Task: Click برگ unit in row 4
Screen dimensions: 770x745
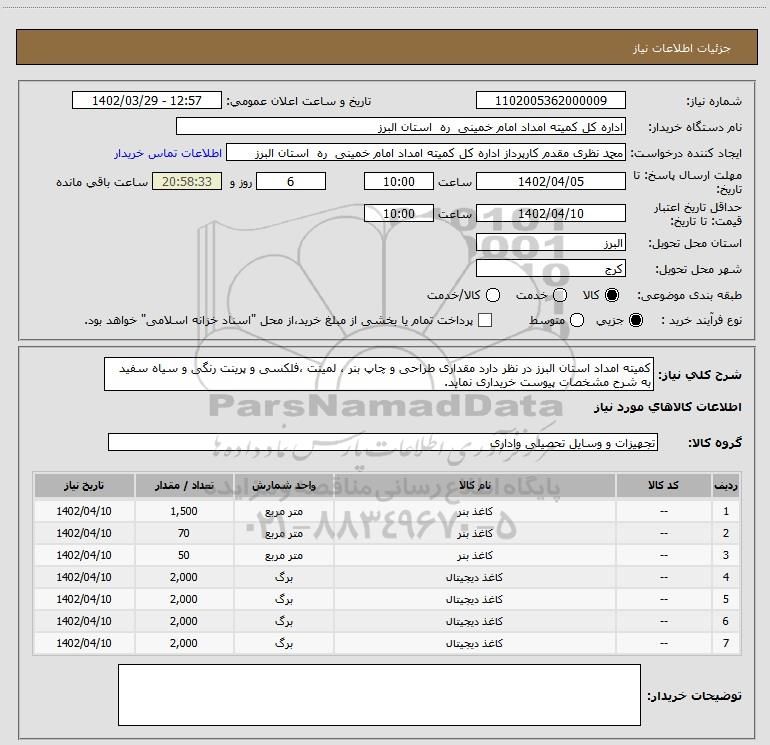Action: [x=284, y=578]
